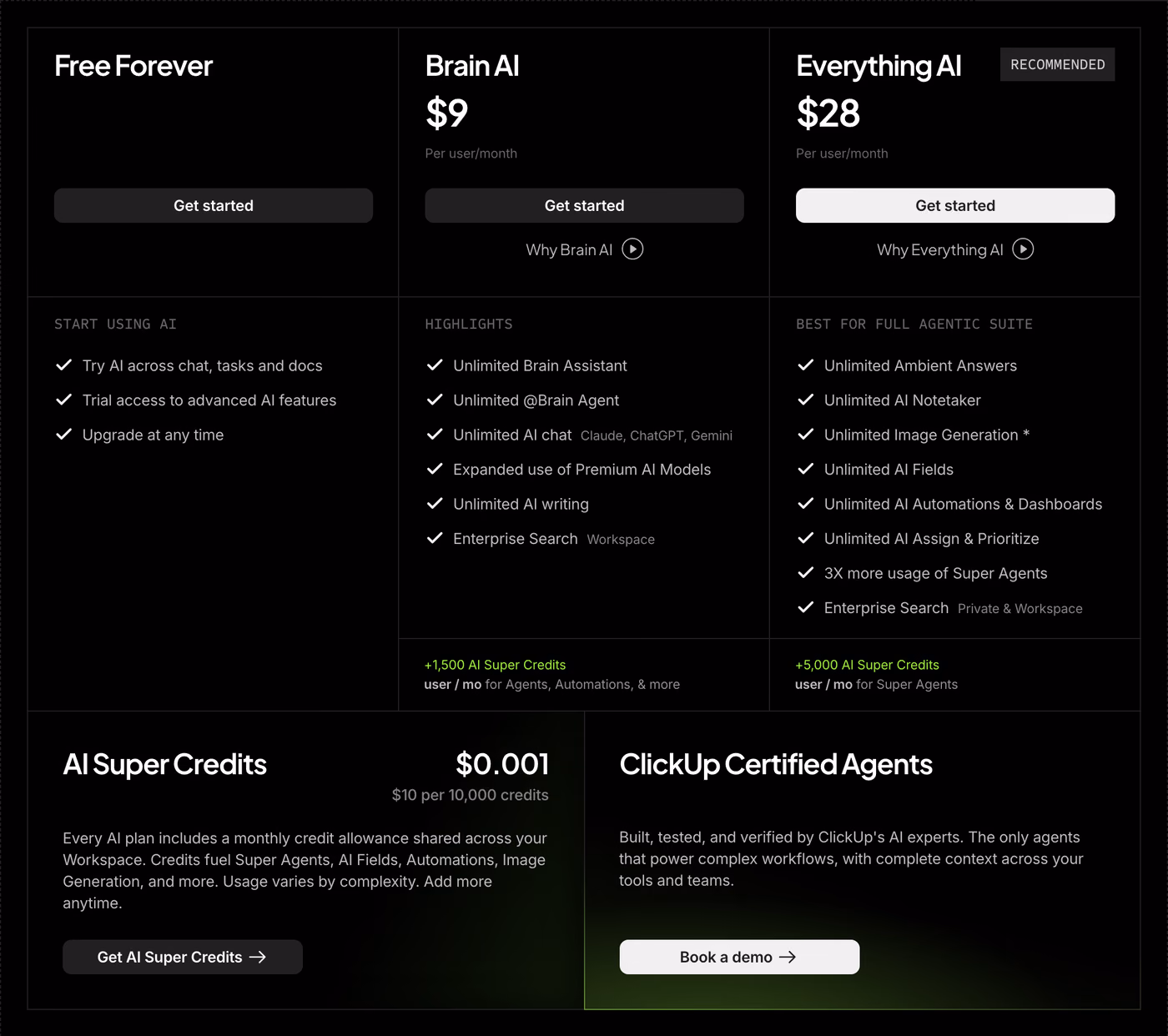Click Get started under Free Forever
1168x1036 pixels.
click(214, 205)
